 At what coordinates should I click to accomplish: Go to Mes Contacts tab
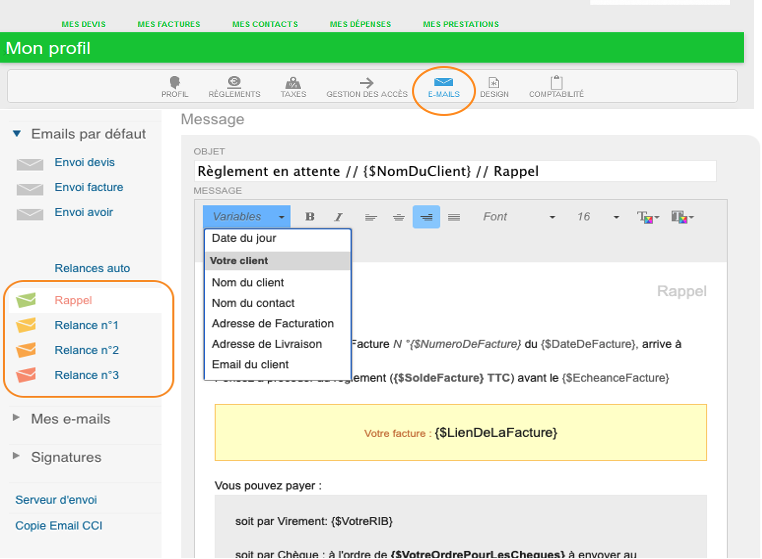[x=265, y=24]
